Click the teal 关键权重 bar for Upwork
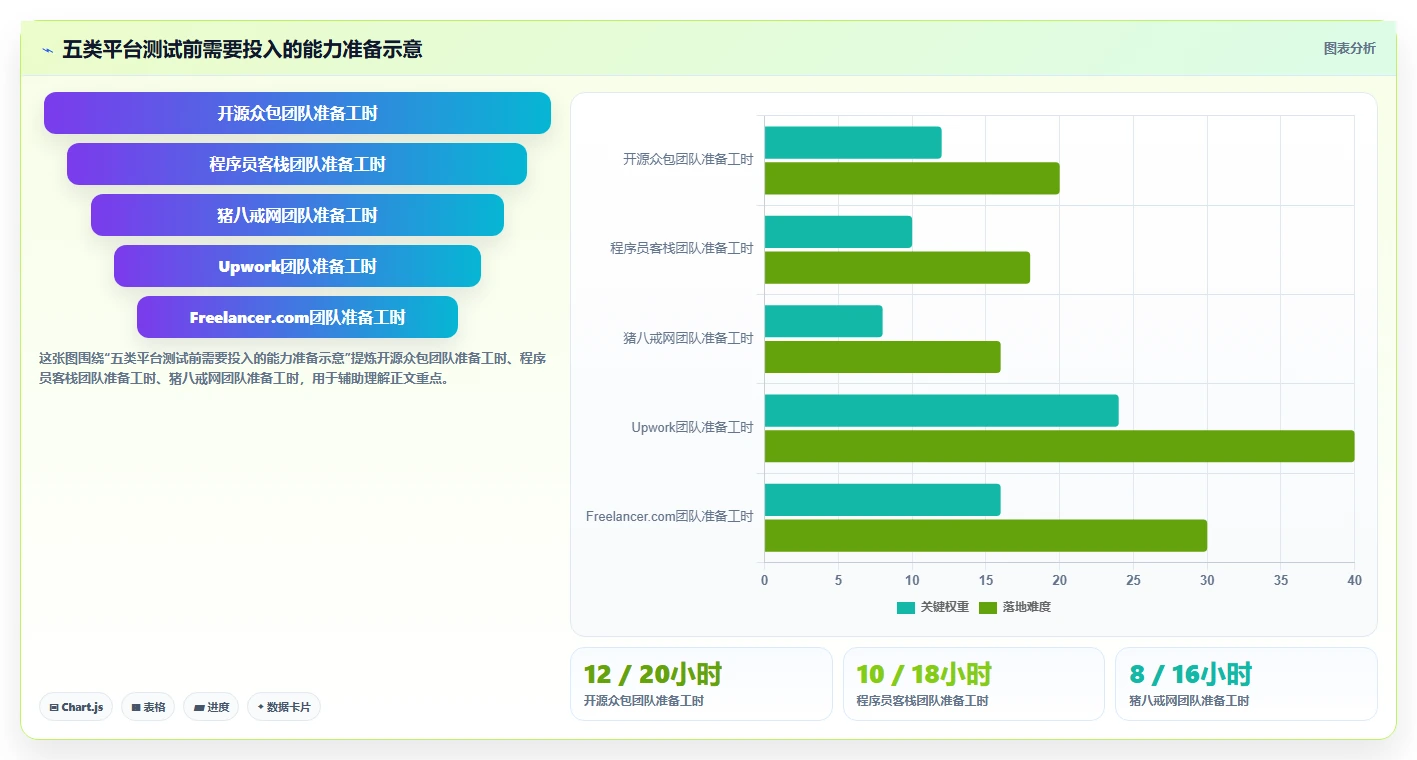This screenshot has width=1417, height=760. [x=942, y=410]
